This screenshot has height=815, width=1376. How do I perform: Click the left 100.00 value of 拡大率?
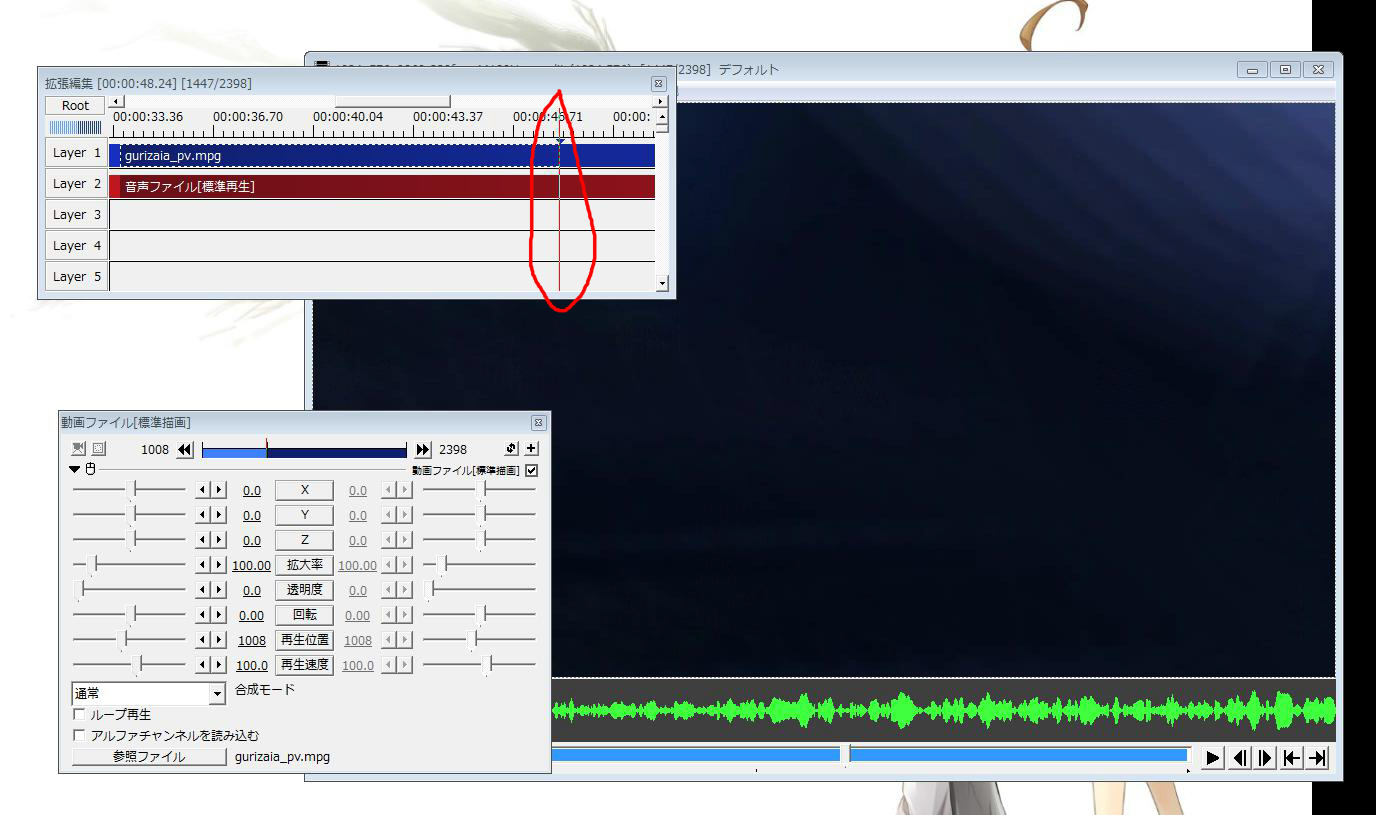coord(252,566)
